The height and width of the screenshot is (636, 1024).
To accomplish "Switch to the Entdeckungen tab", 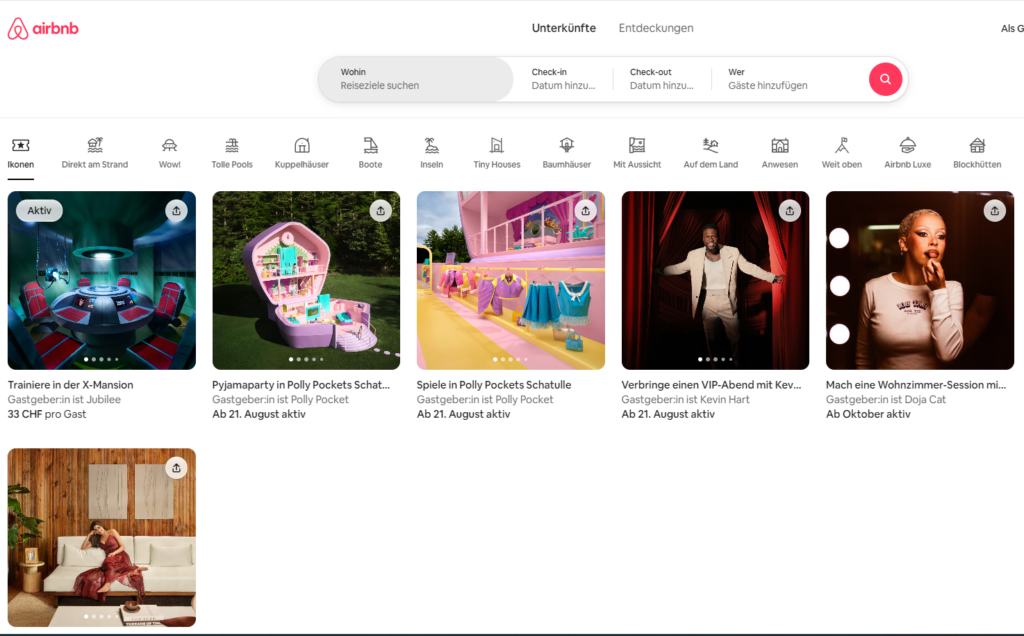I will (x=656, y=28).
